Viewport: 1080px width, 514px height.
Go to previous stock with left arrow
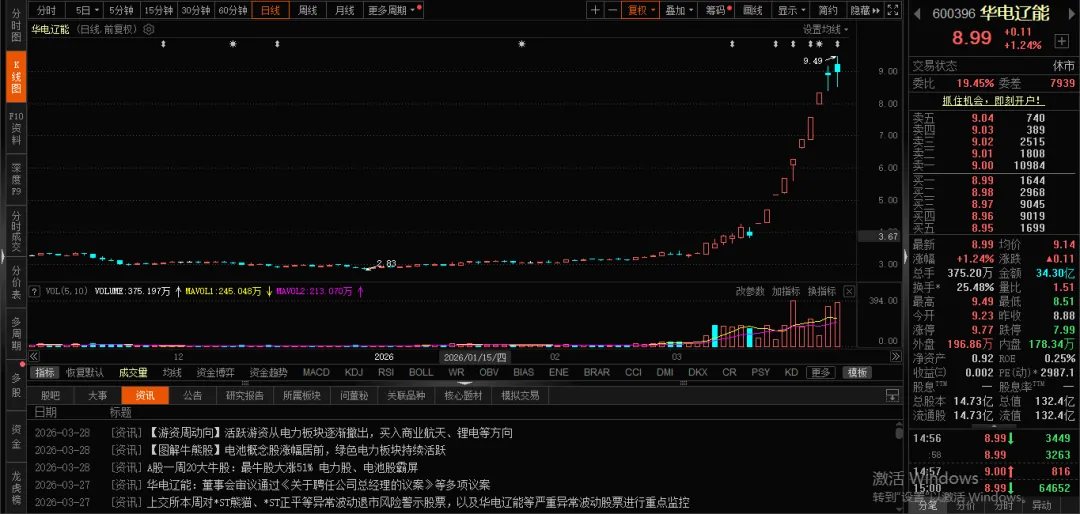(x=917, y=13)
